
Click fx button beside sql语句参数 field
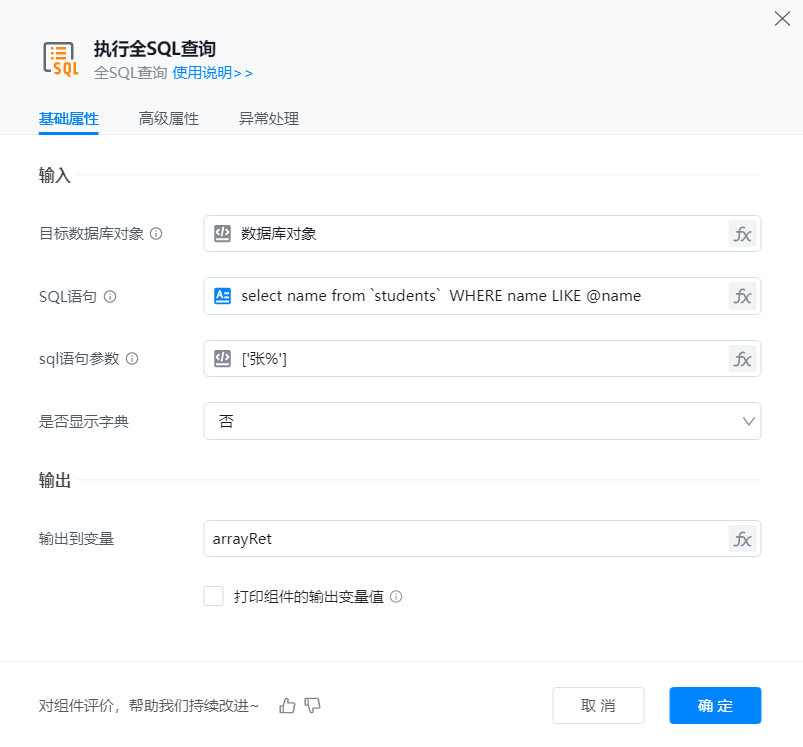(742, 359)
